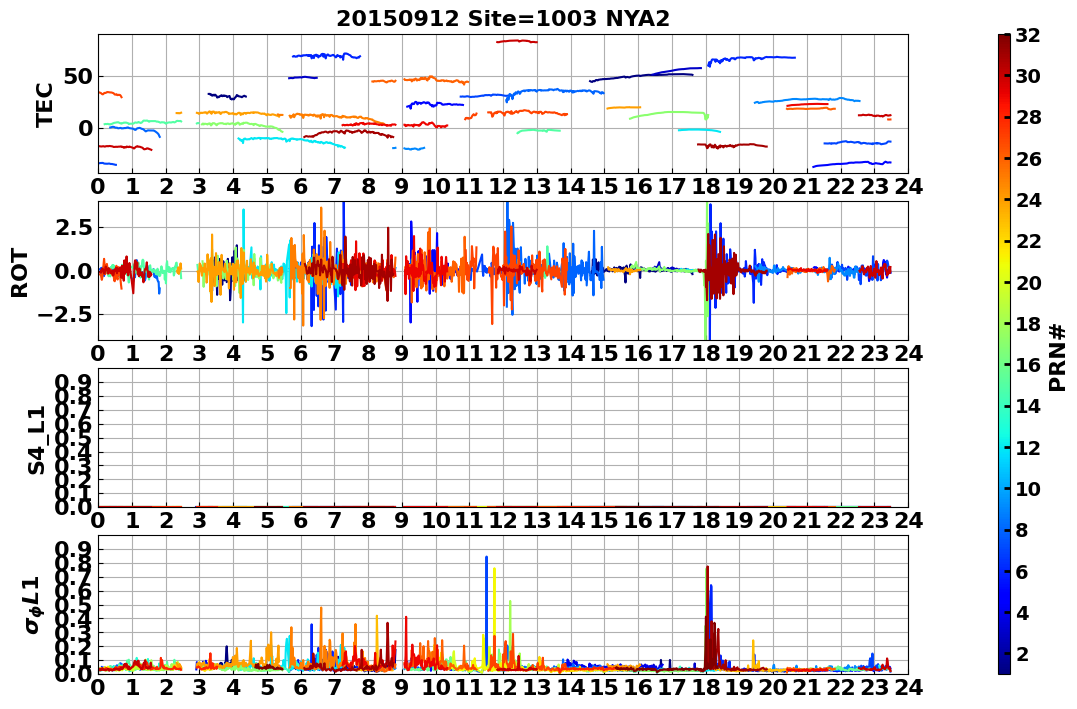Screen dimensions: 1077x709
Task: Click the colorbar tick label 20
Action: tap(1028, 282)
